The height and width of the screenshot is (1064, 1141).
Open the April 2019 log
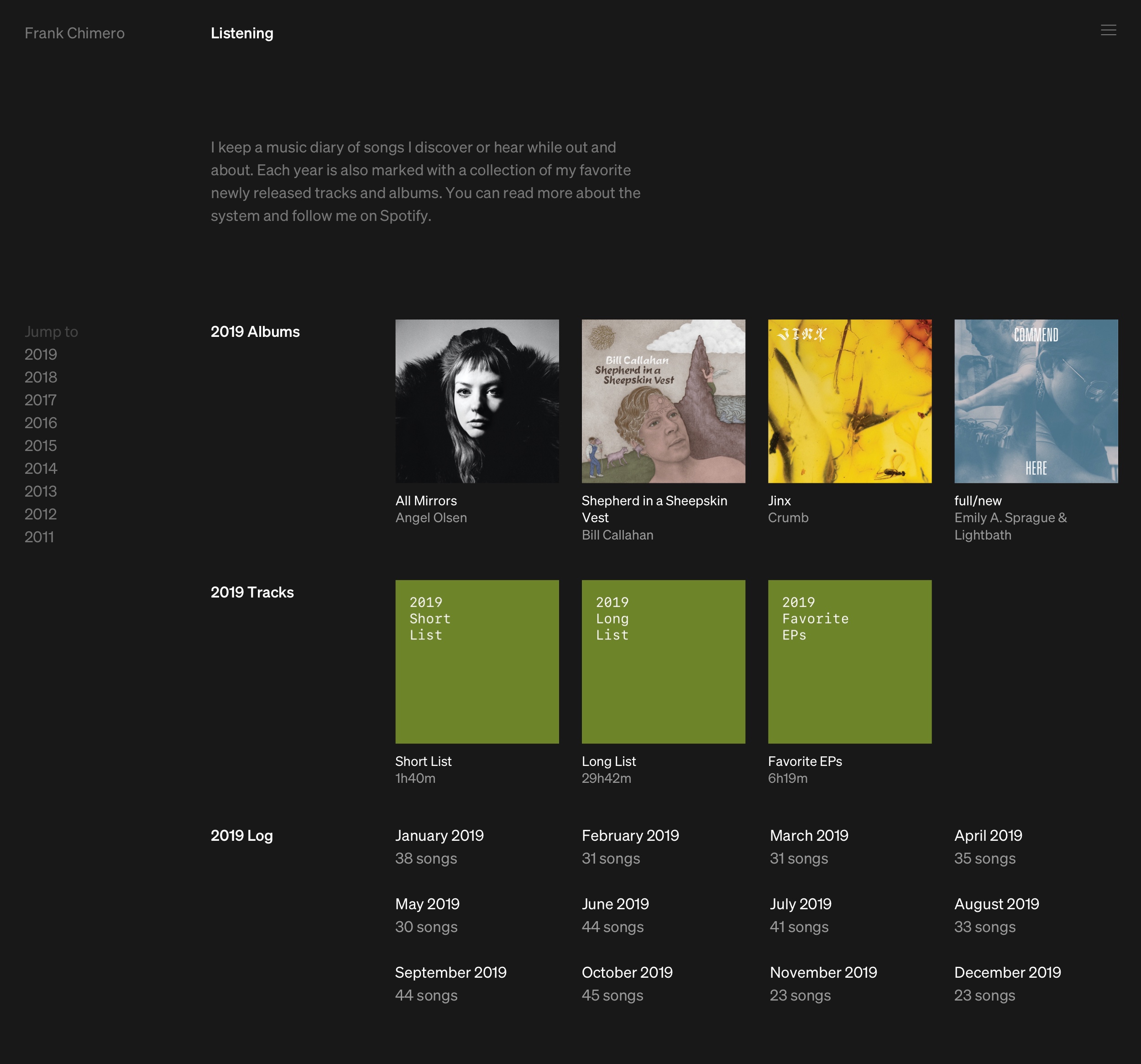click(x=988, y=836)
